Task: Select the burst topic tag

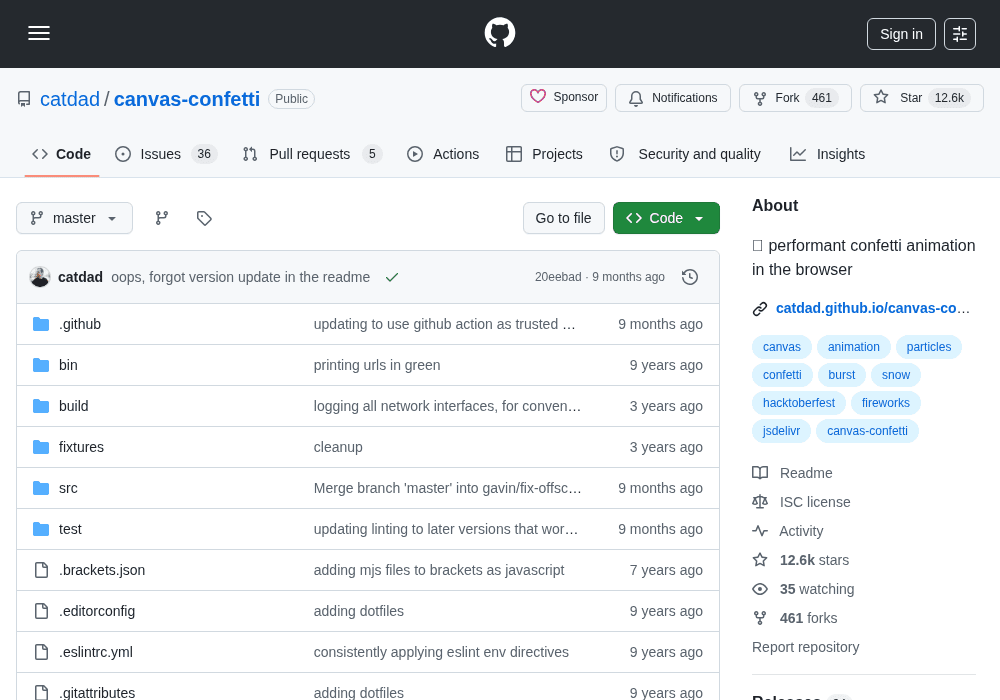Action: point(842,375)
